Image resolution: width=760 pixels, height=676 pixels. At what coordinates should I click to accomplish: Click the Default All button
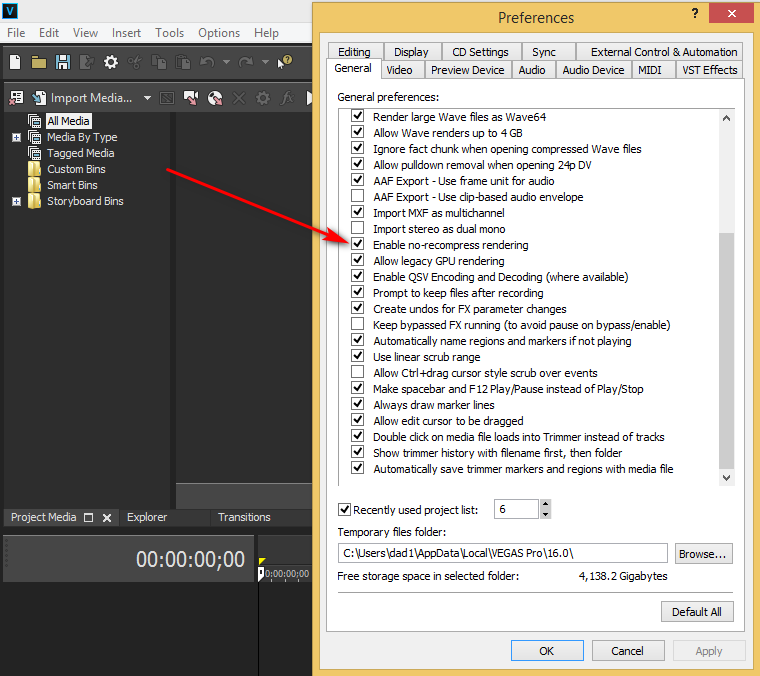pos(697,612)
